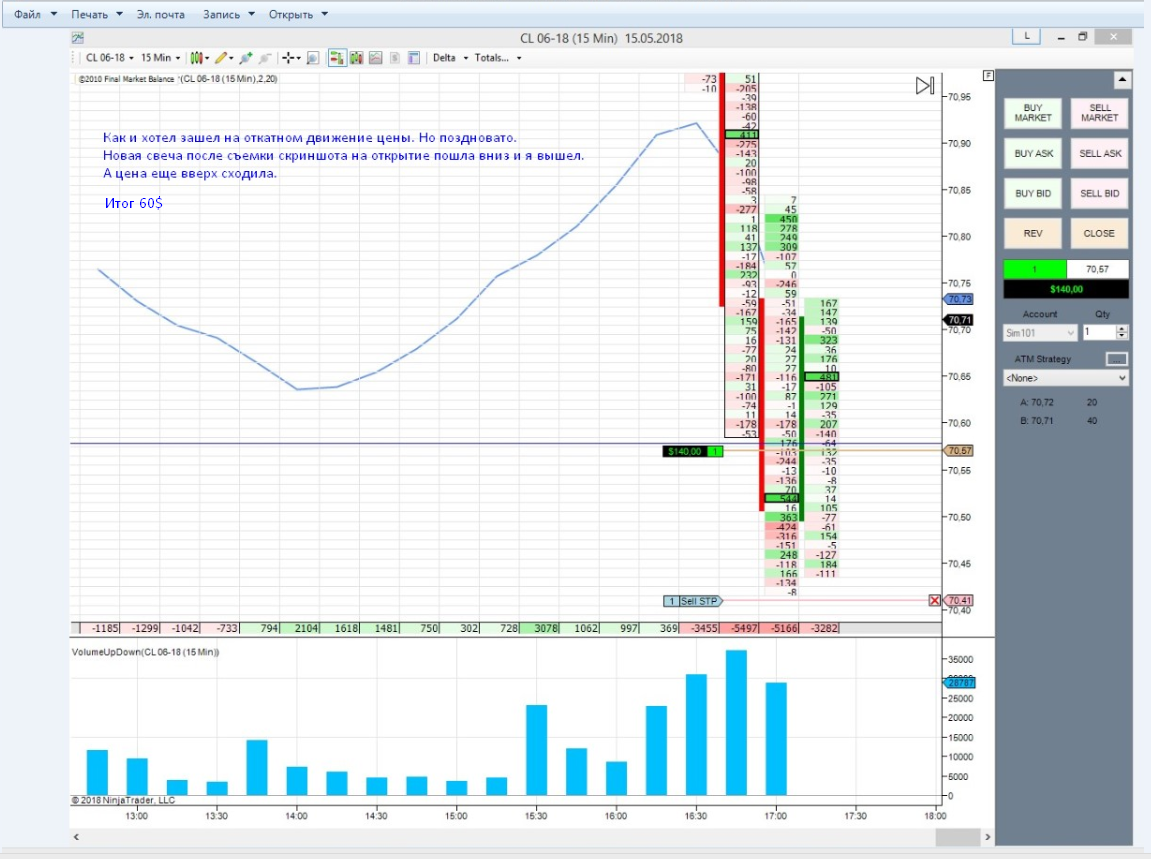This screenshot has width=1151, height=859.
Task: Click the horizontal scrollbar left arrow
Action: coord(76,837)
